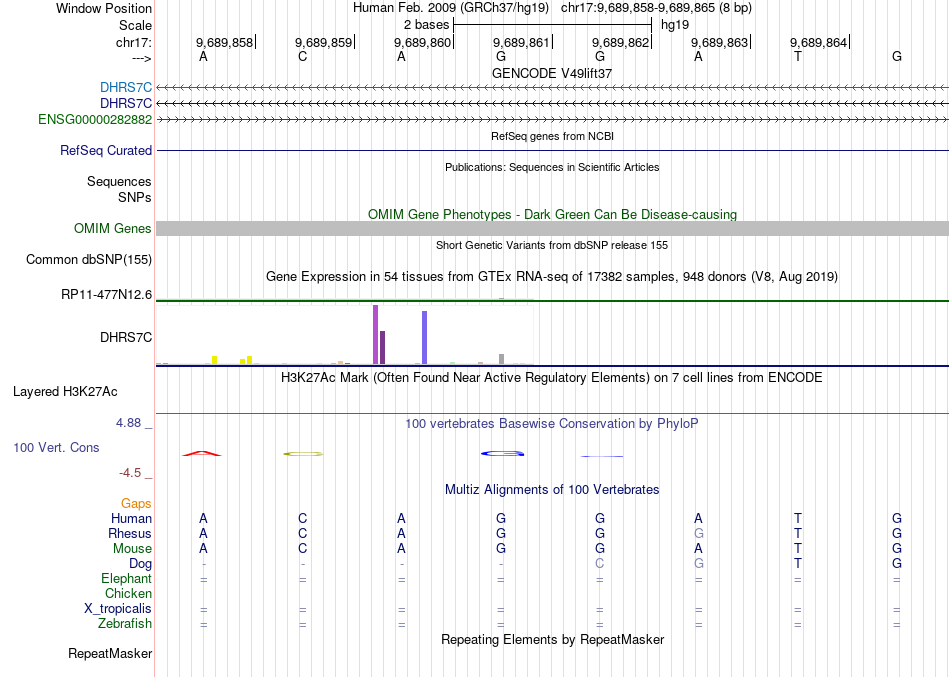950x677 pixels.
Task: Open Common dbSNP(155) track label
Action: point(89,259)
